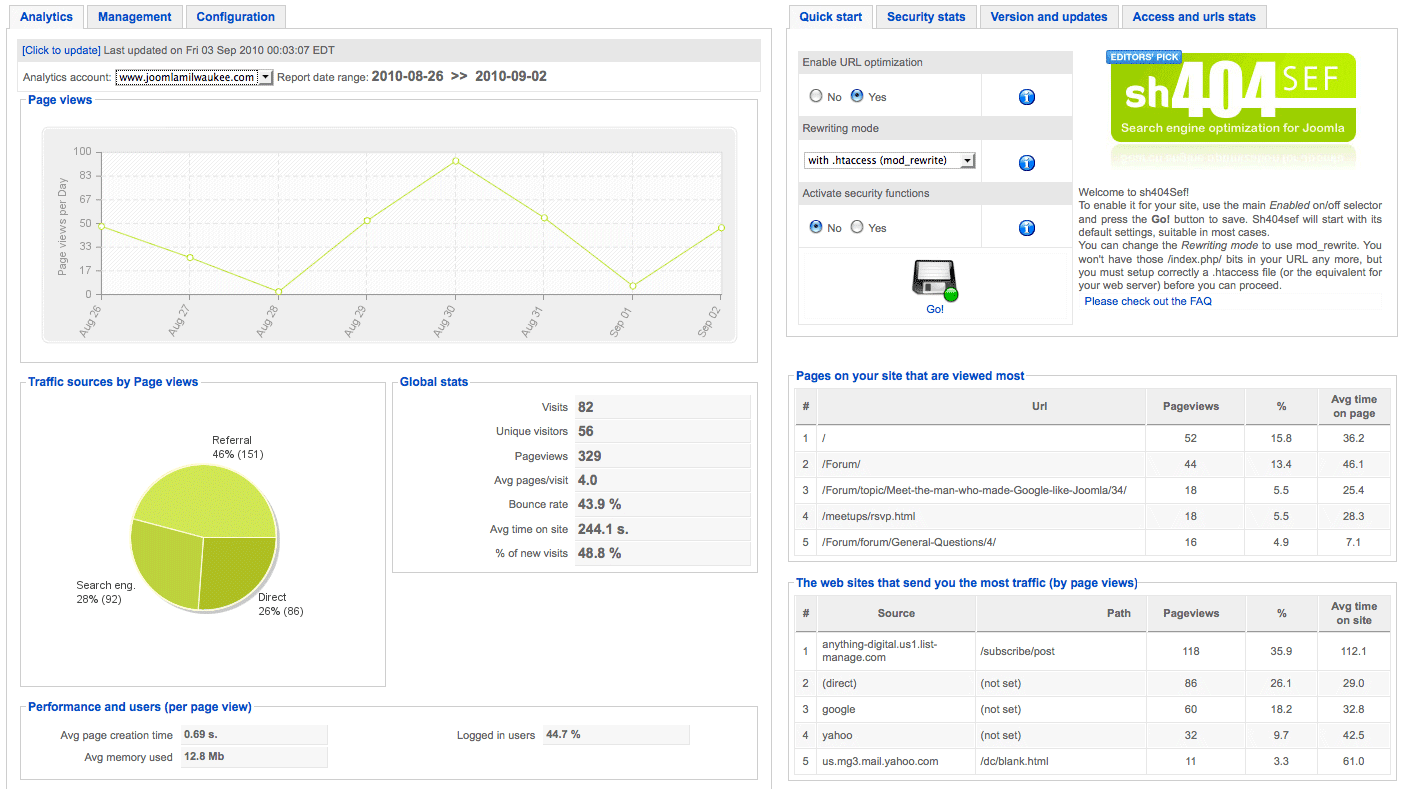
Task: Click the Please check out the FAQ link
Action: (1147, 300)
